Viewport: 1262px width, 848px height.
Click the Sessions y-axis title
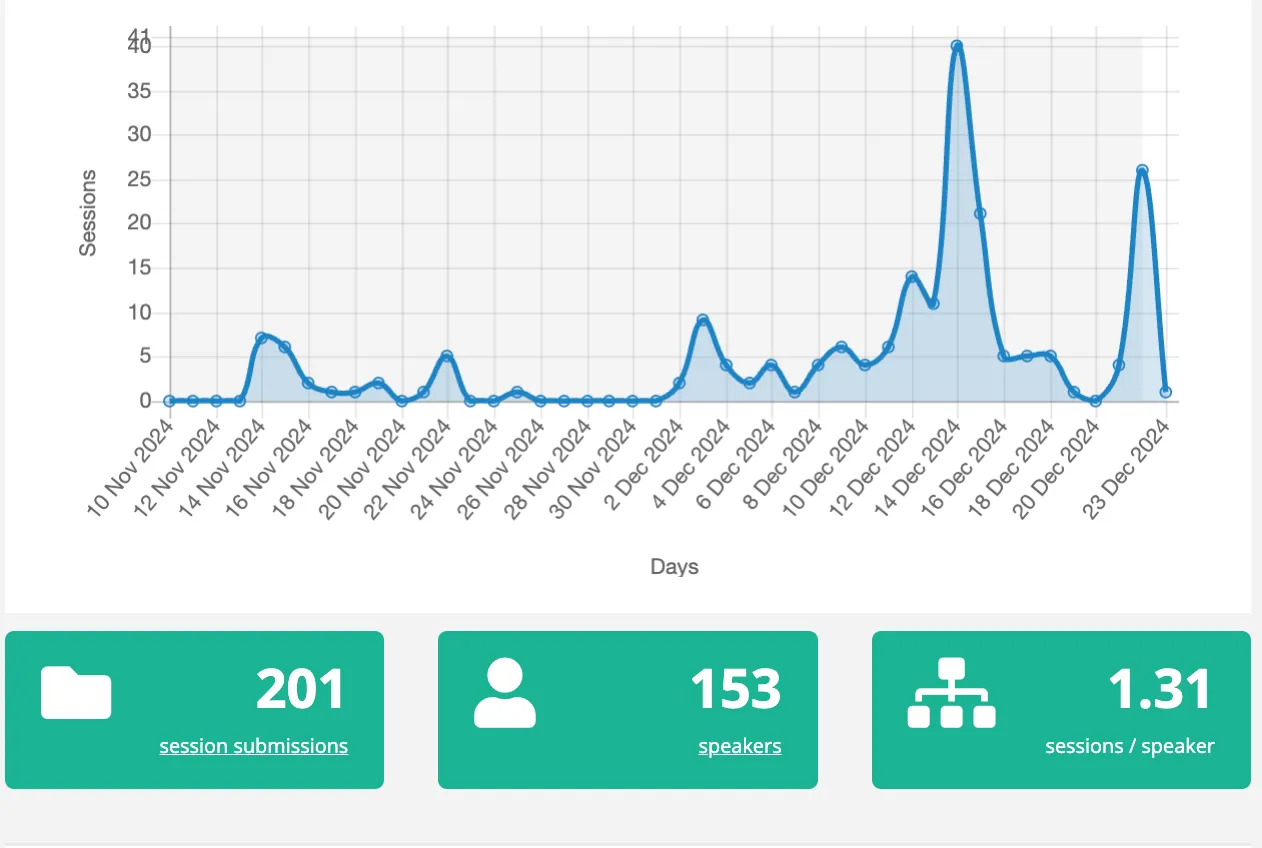pos(89,213)
